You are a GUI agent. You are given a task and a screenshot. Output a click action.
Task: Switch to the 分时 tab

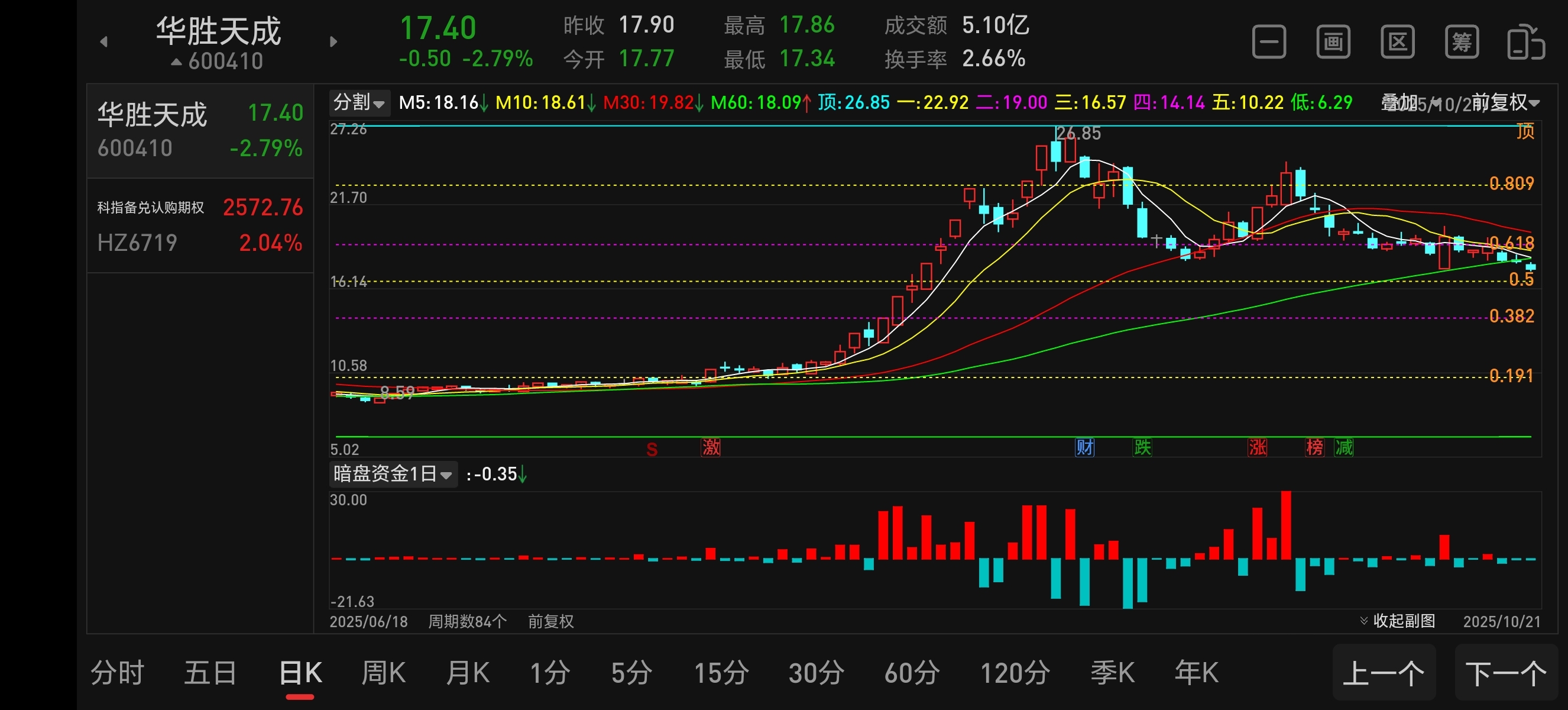tap(117, 673)
